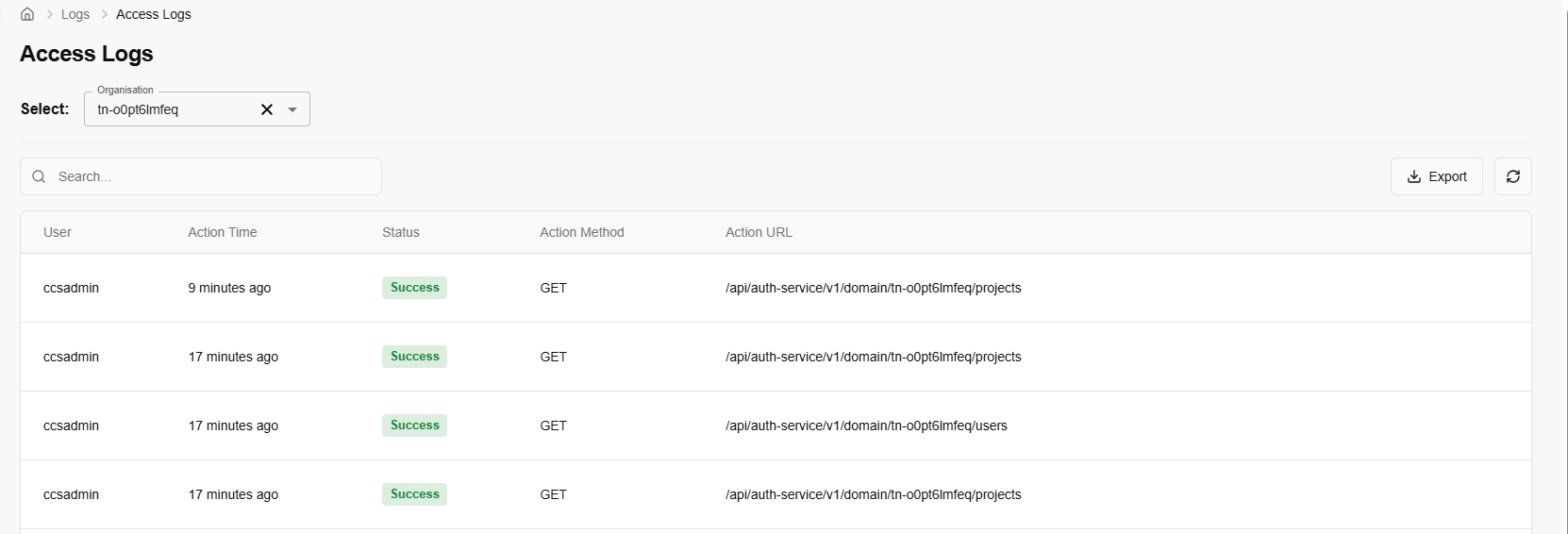Screen dimensions: 1568x534
Task: Sort by the User column header
Action: (x=58, y=232)
